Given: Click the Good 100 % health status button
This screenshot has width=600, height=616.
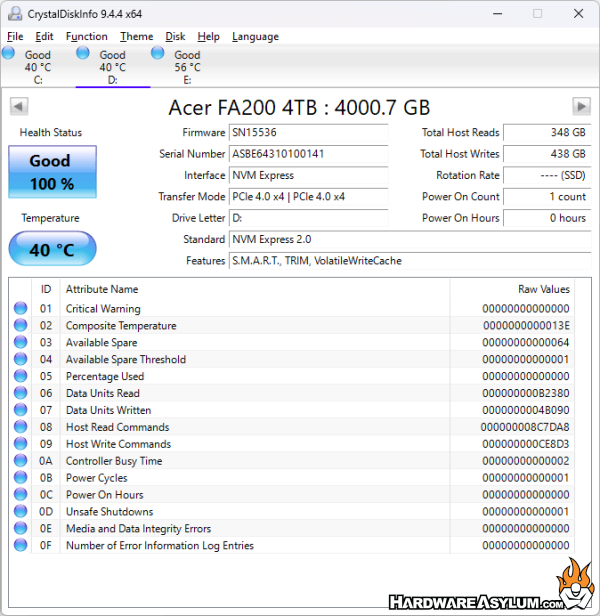Looking at the screenshot, I should [52, 172].
